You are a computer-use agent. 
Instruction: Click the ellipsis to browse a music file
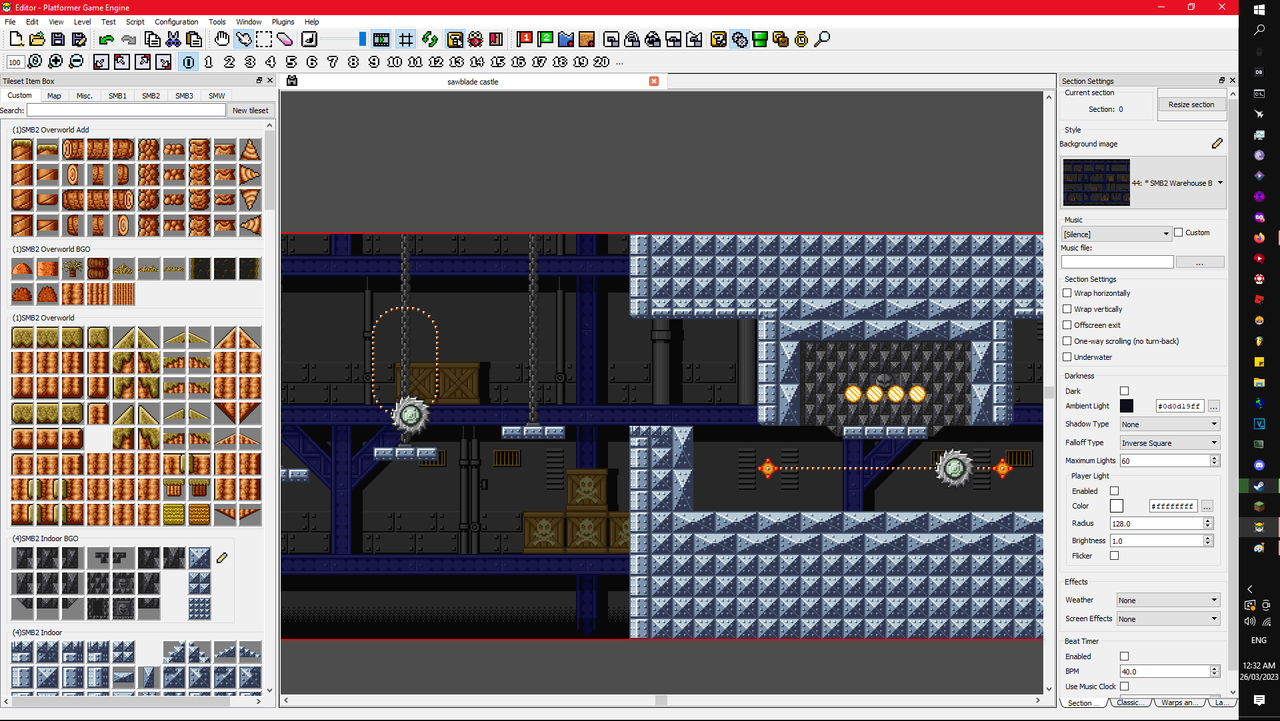click(x=1199, y=261)
